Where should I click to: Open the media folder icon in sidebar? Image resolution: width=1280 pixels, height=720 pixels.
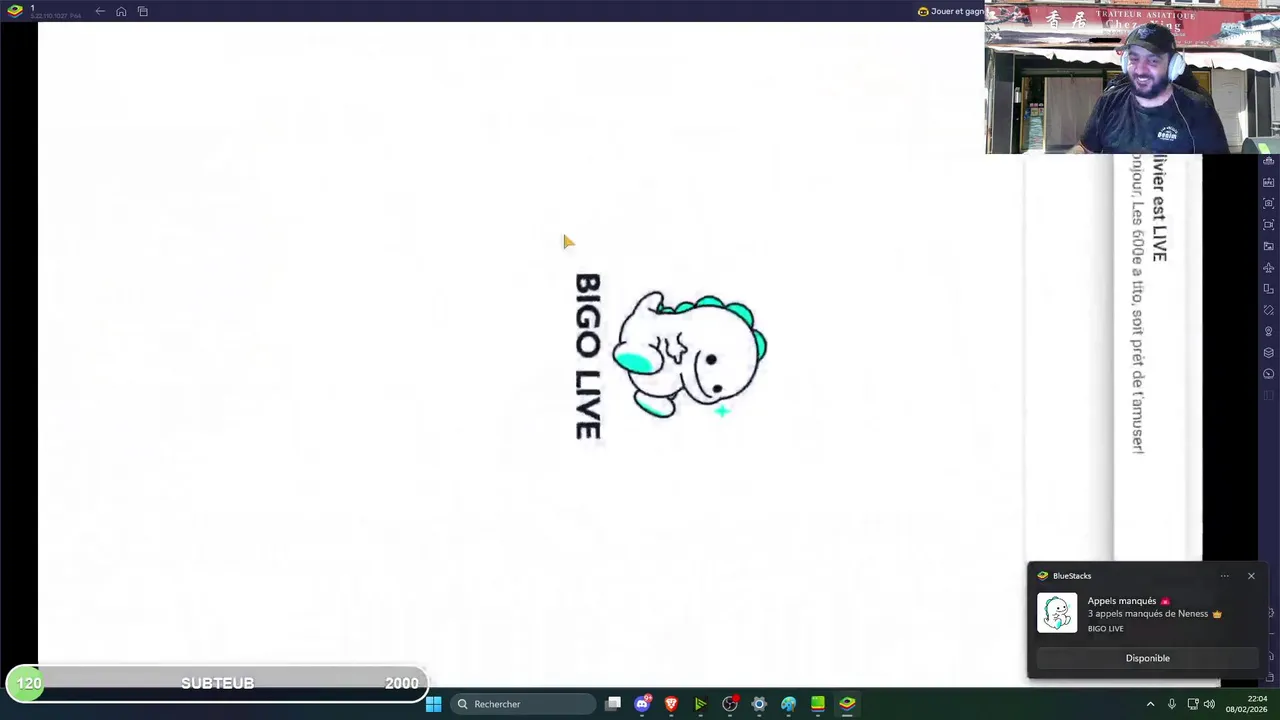click(x=1268, y=246)
